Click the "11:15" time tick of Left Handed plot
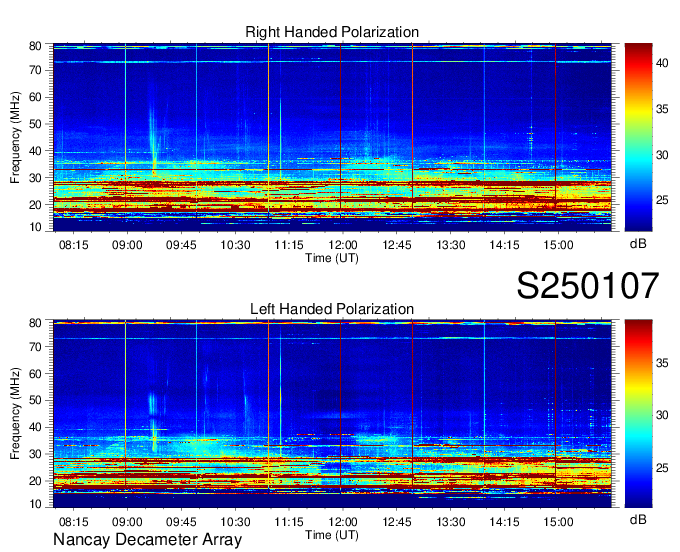 289,522
